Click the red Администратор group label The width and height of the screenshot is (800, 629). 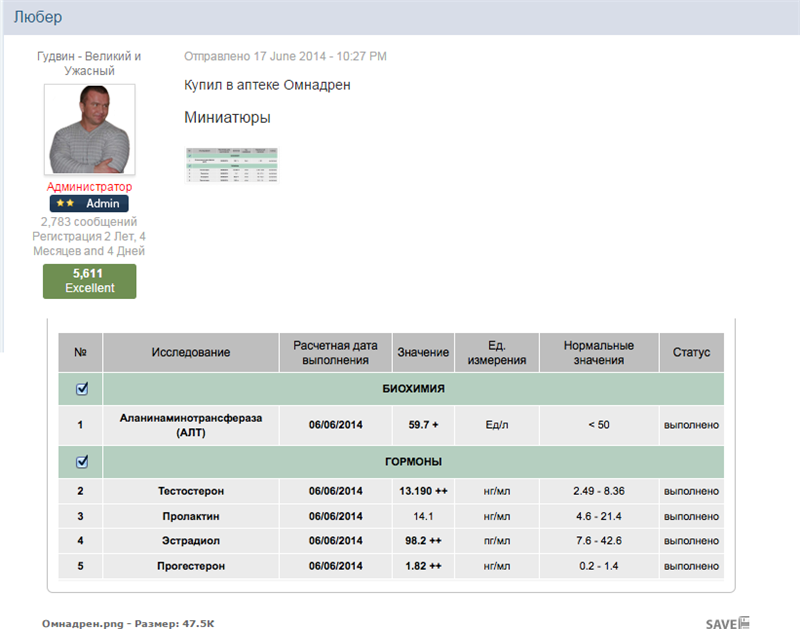89,187
